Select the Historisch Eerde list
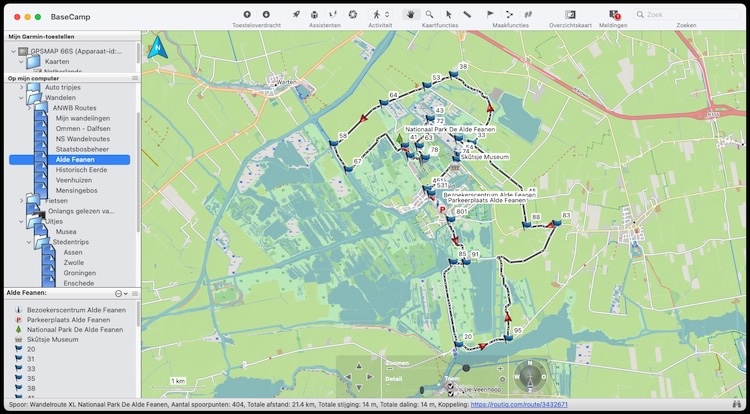Screen dimensions: 750x414 (x=81, y=170)
